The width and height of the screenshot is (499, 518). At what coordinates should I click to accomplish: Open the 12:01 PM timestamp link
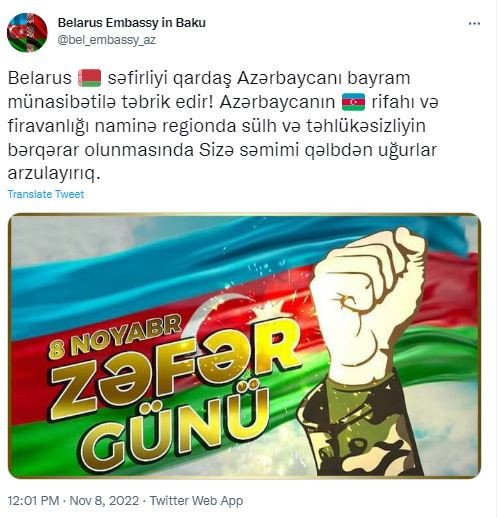point(33,501)
